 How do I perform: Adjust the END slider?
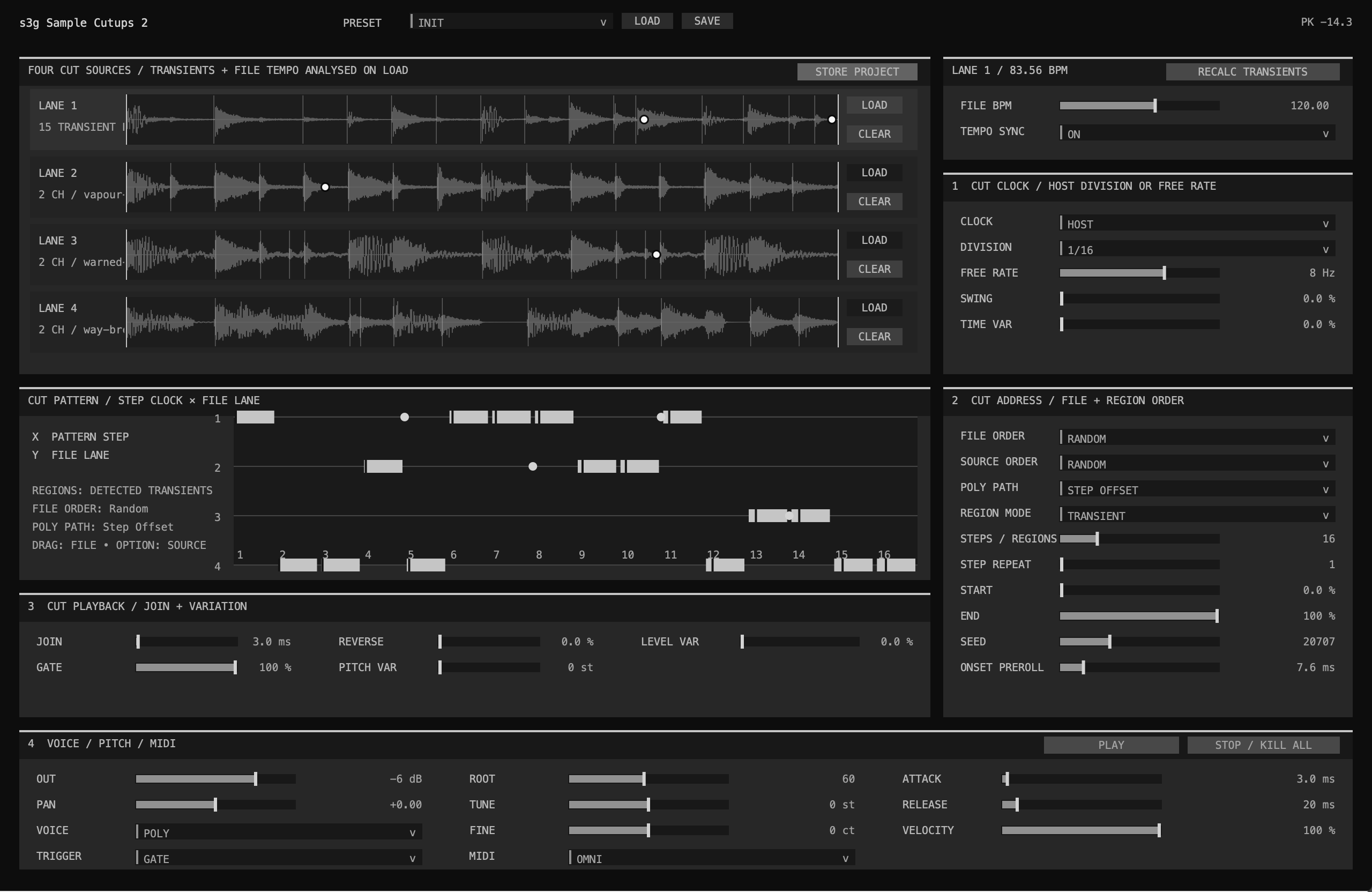[x=1139, y=616]
